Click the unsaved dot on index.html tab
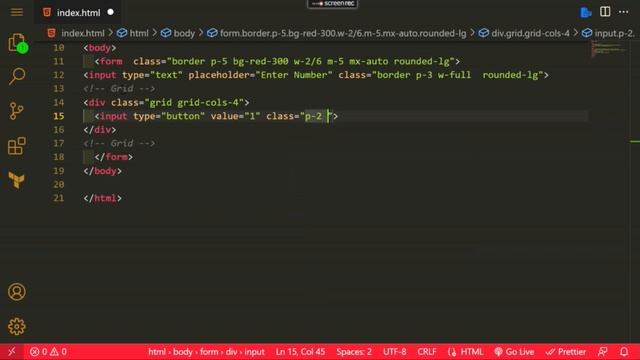640x360 pixels. (x=110, y=12)
